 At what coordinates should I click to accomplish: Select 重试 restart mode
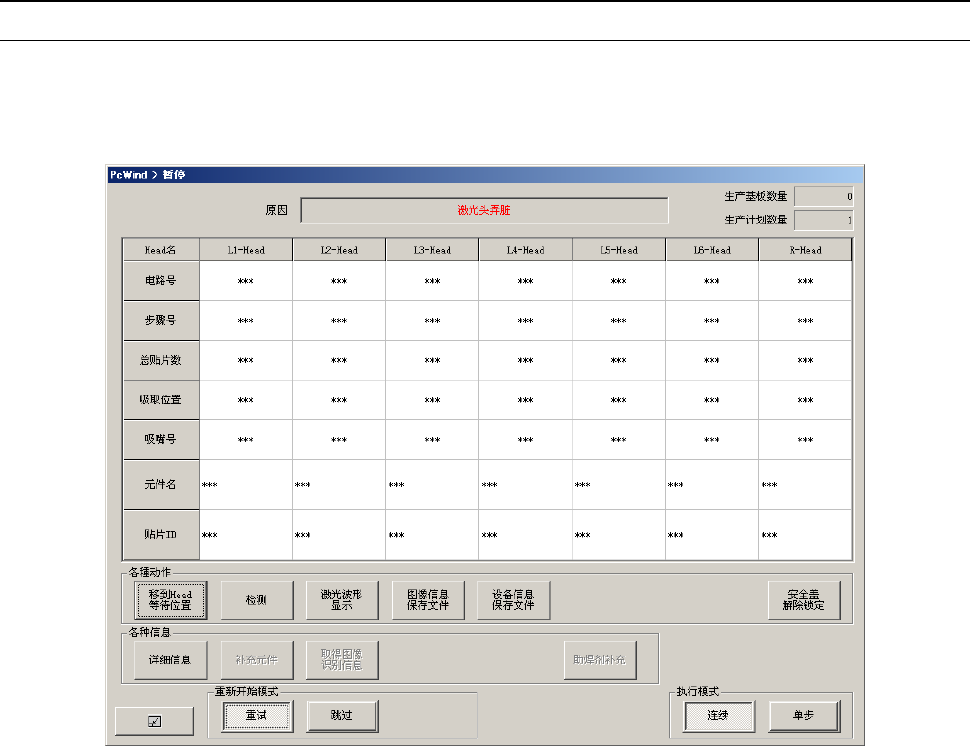[257, 716]
